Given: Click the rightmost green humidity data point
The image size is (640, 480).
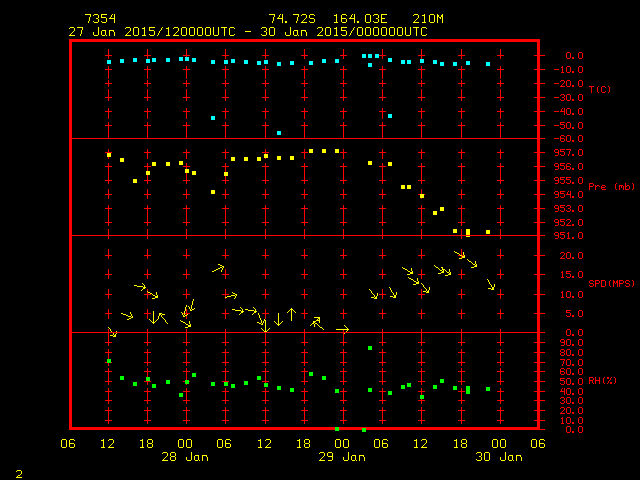Looking at the screenshot, I should [x=488, y=389].
